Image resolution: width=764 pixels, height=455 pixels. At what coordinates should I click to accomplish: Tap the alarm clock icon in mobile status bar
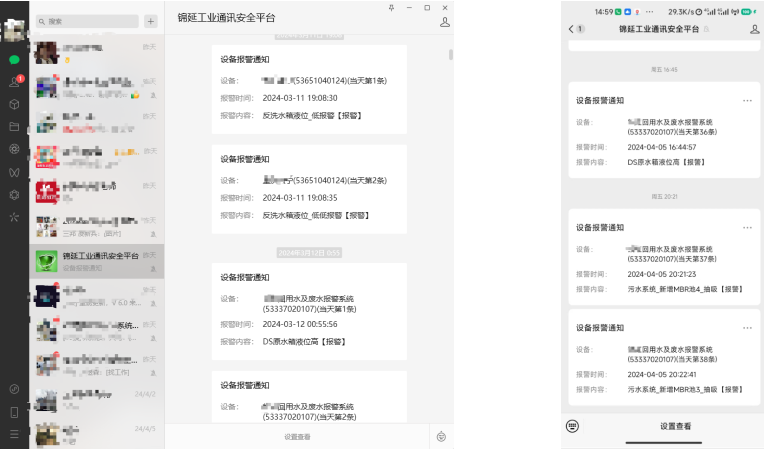point(699,12)
